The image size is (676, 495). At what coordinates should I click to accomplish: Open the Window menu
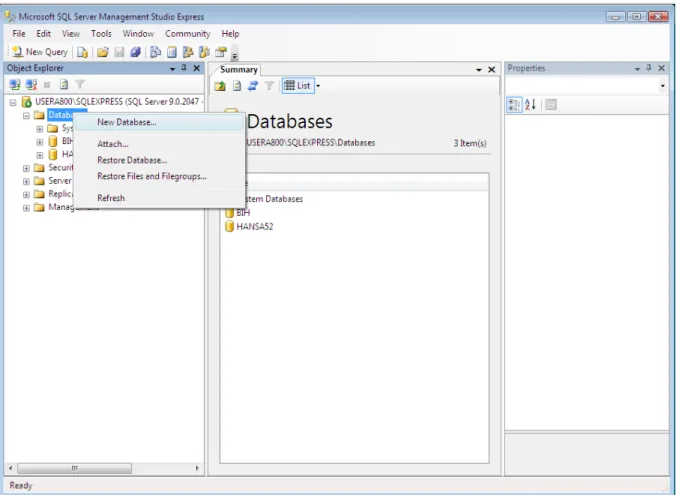click(x=138, y=34)
